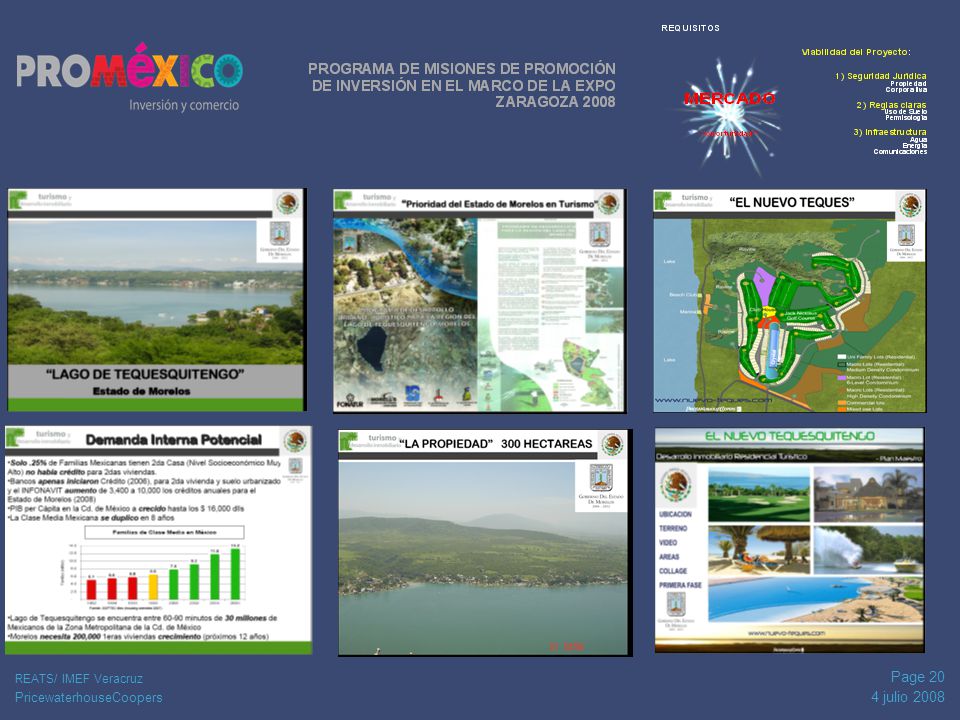This screenshot has height=720, width=960.
Task: Select the golf course photo on the webpage slide
Action: point(759,495)
